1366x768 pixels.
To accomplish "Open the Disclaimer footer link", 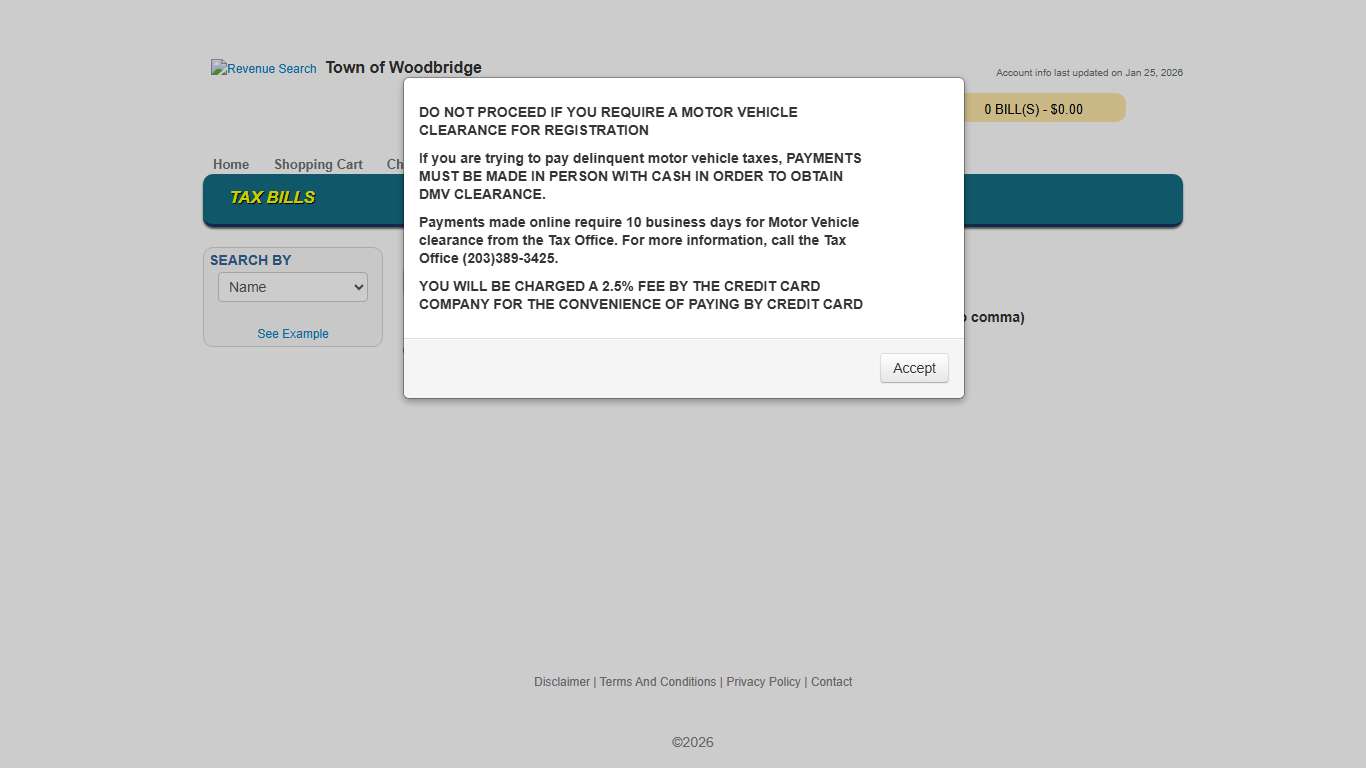I will point(561,682).
